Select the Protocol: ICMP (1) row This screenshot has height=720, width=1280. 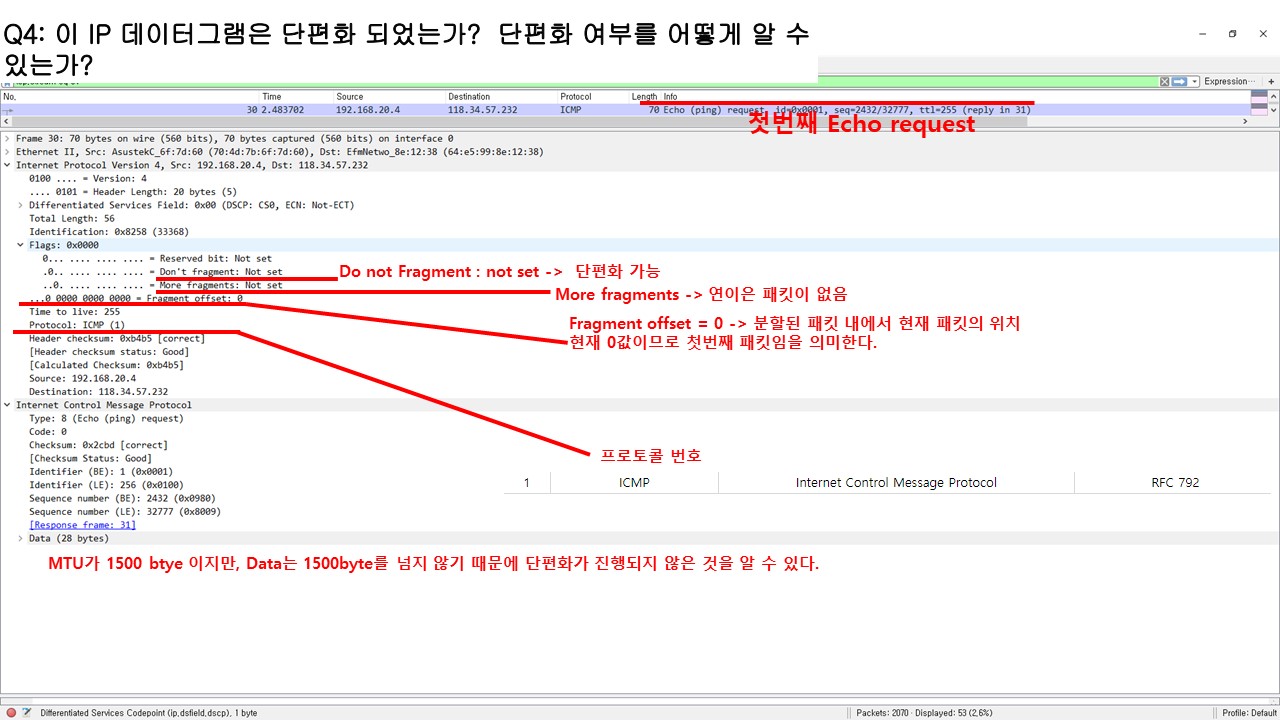77,325
